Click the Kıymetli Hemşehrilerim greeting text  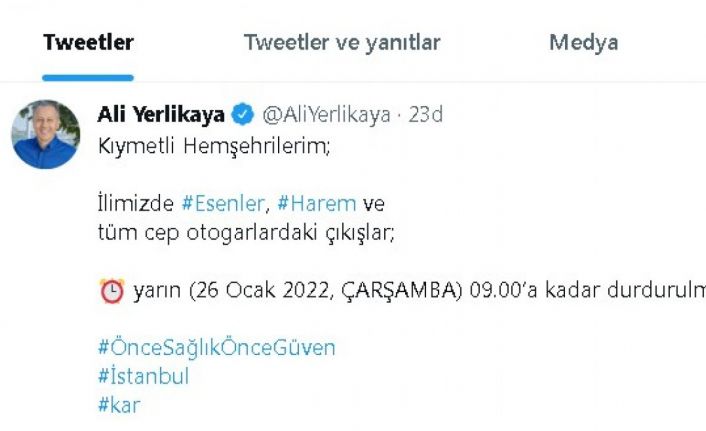(214, 146)
